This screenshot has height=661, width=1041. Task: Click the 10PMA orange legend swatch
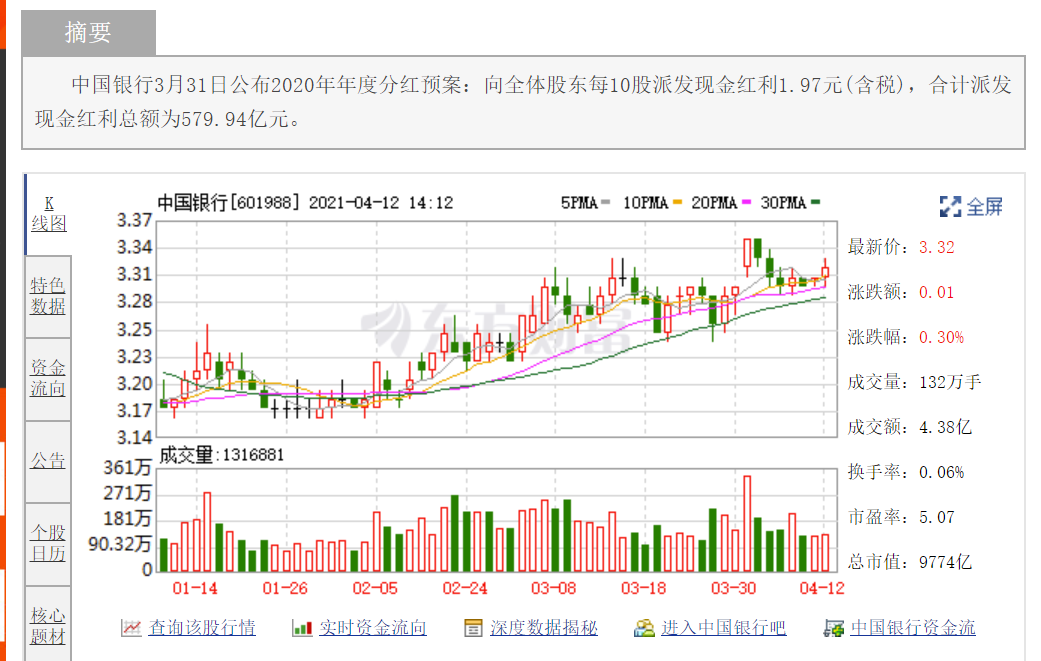pyautogui.click(x=677, y=202)
